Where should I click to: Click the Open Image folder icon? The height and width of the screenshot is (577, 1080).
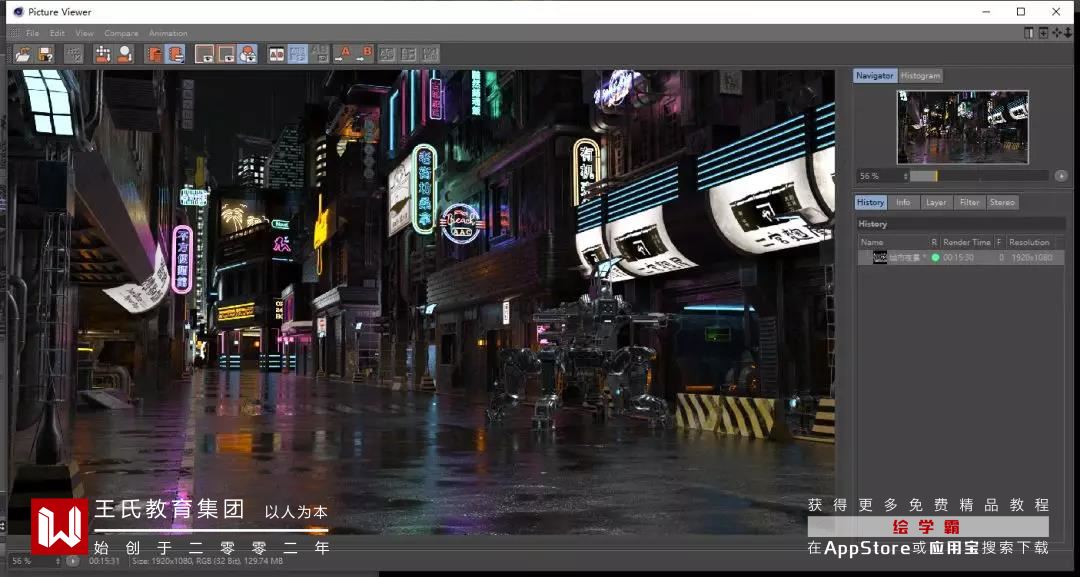[23, 54]
